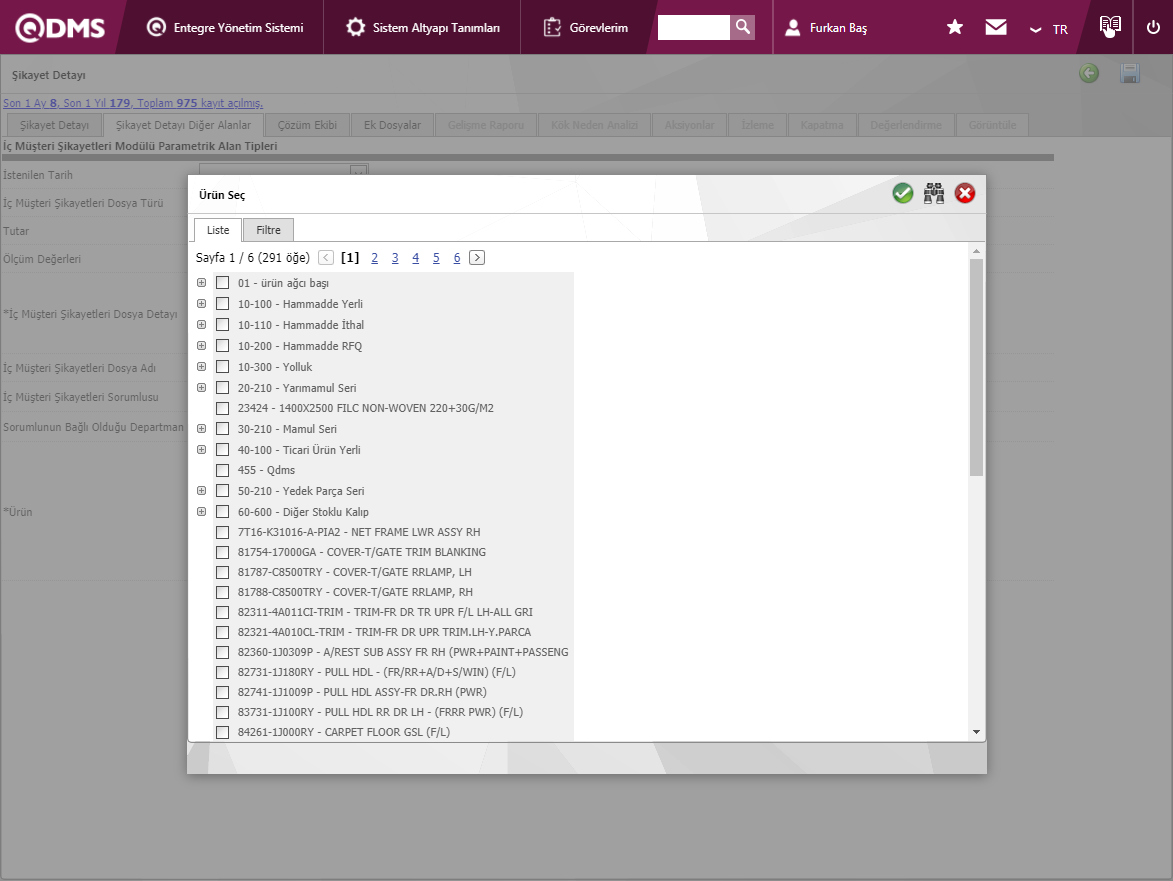This screenshot has height=881, width=1173.
Task: Check the box for 10-100 Hammadde Yerli
Action: (222, 304)
